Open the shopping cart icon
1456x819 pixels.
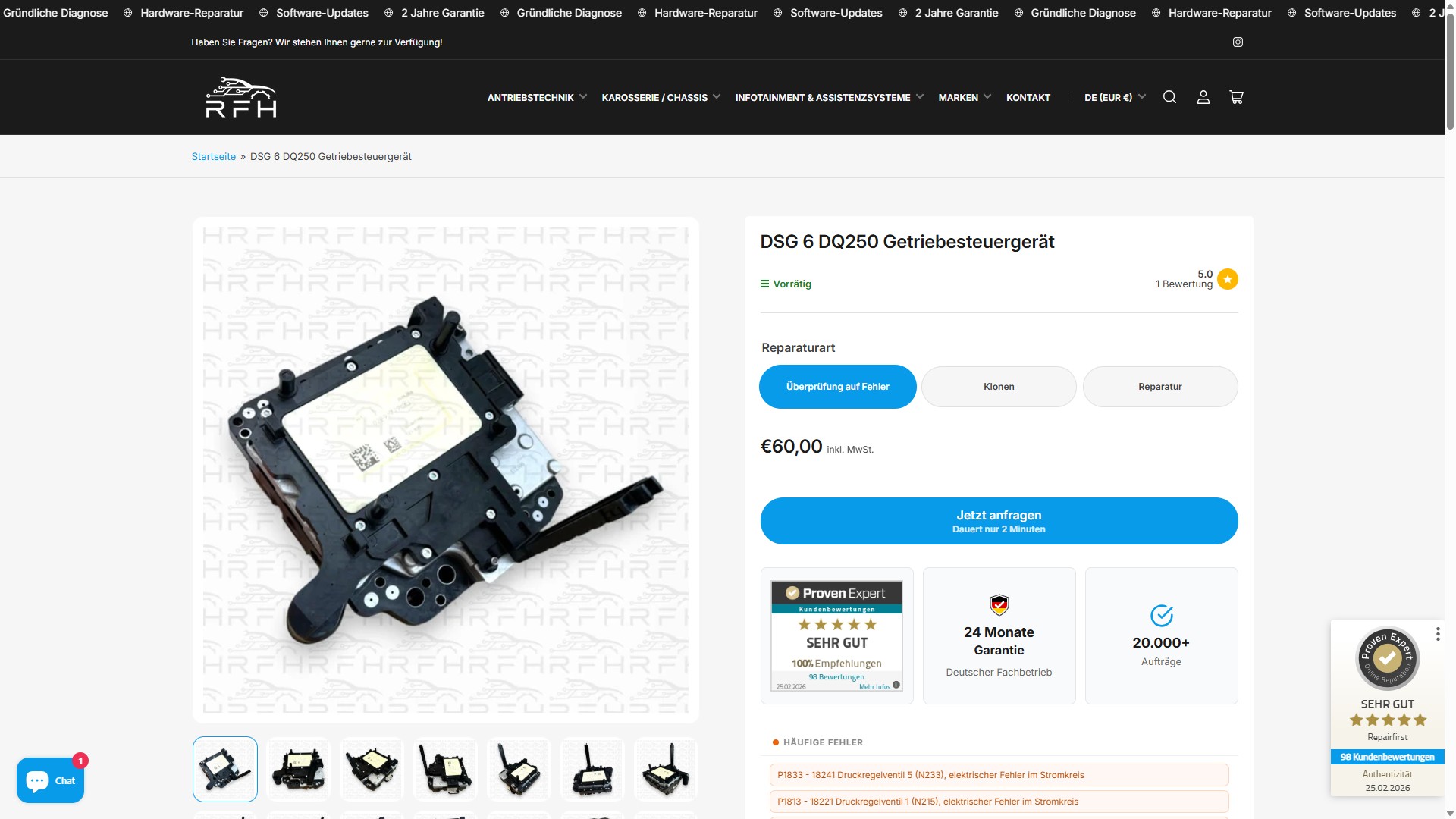pyautogui.click(x=1236, y=97)
